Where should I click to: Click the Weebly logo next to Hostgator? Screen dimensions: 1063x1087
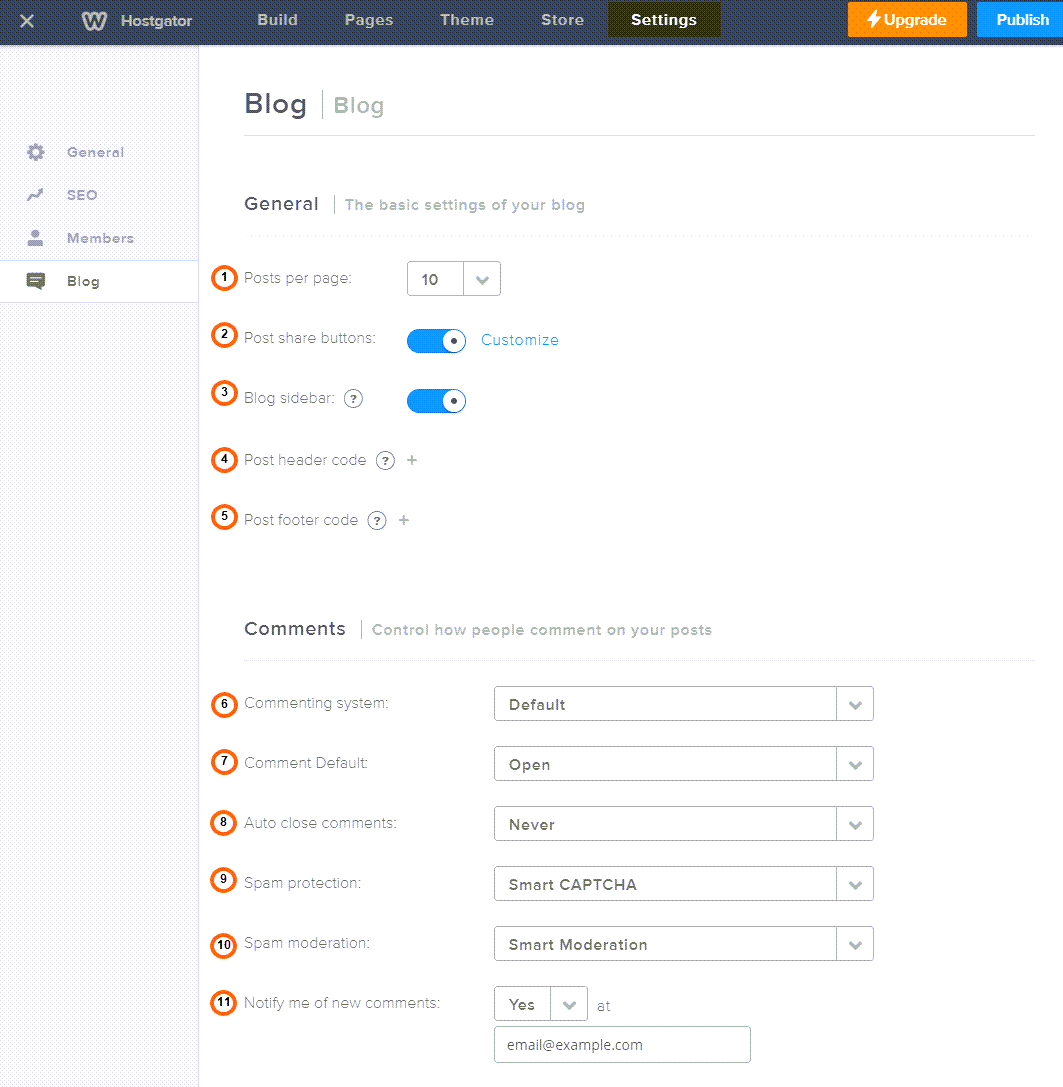tap(93, 20)
